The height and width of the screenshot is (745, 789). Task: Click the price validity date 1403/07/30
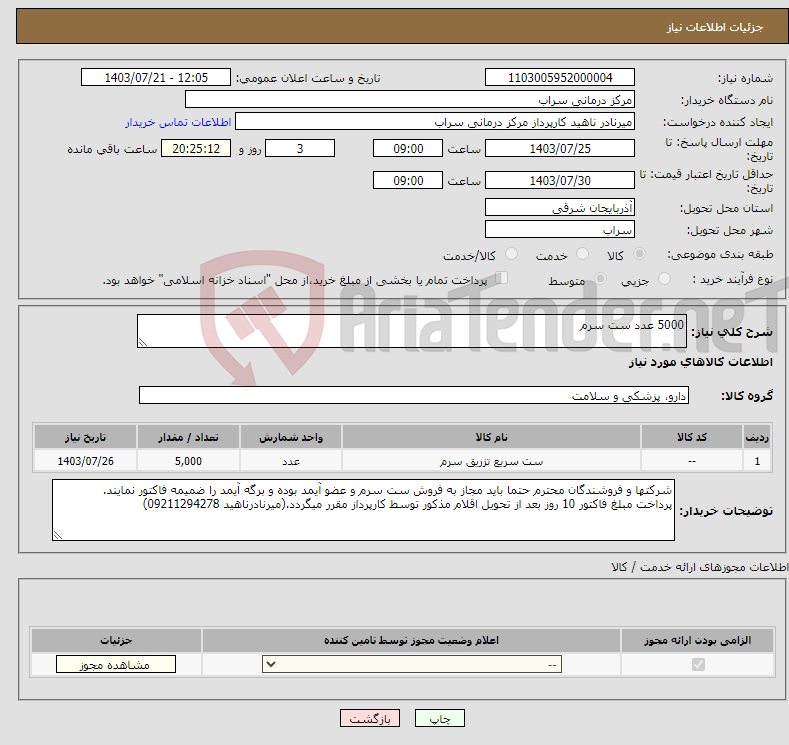coord(560,180)
